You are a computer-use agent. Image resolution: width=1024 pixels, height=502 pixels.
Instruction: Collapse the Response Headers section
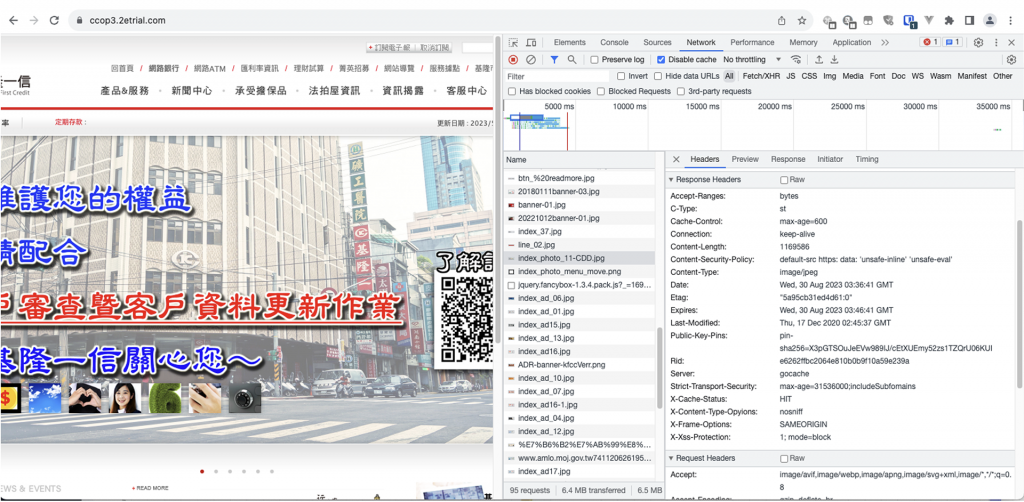(671, 180)
